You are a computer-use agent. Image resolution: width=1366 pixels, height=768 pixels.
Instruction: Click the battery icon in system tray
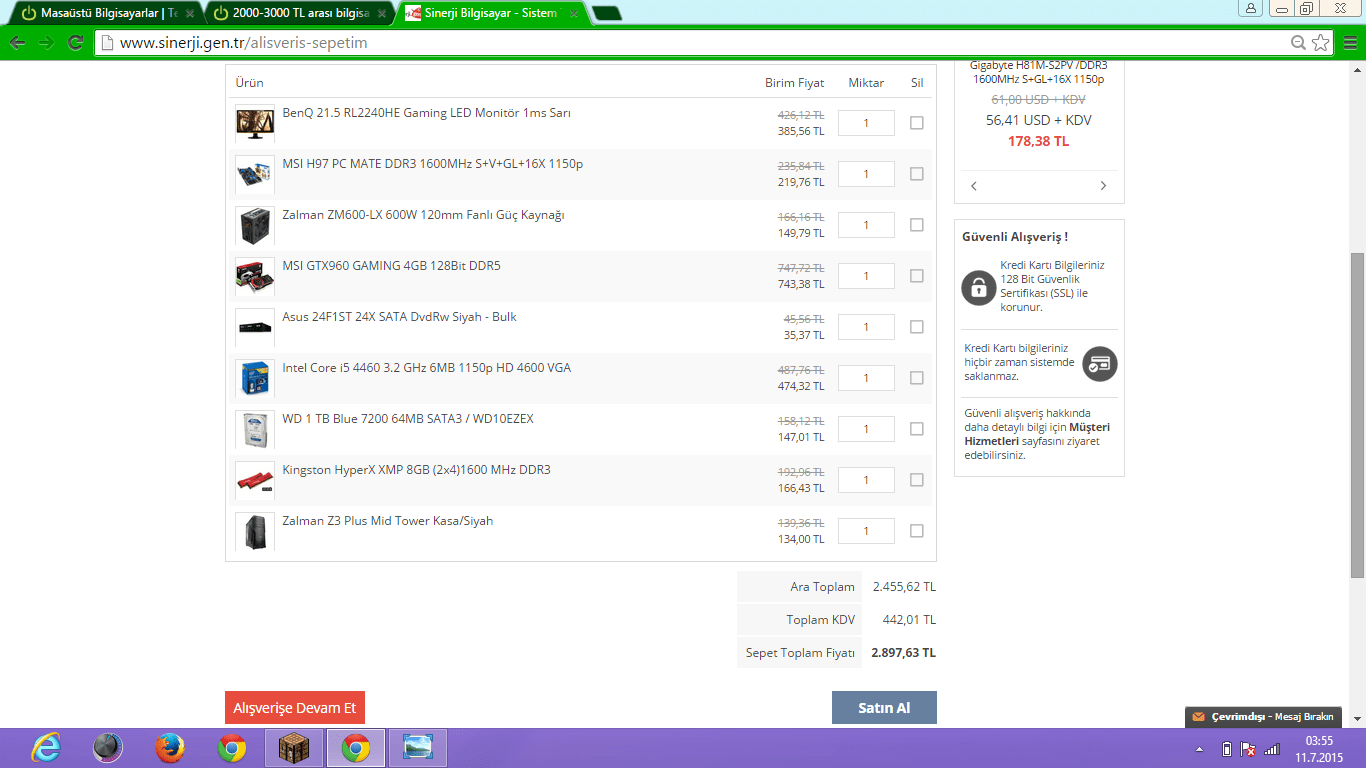(x=1227, y=749)
